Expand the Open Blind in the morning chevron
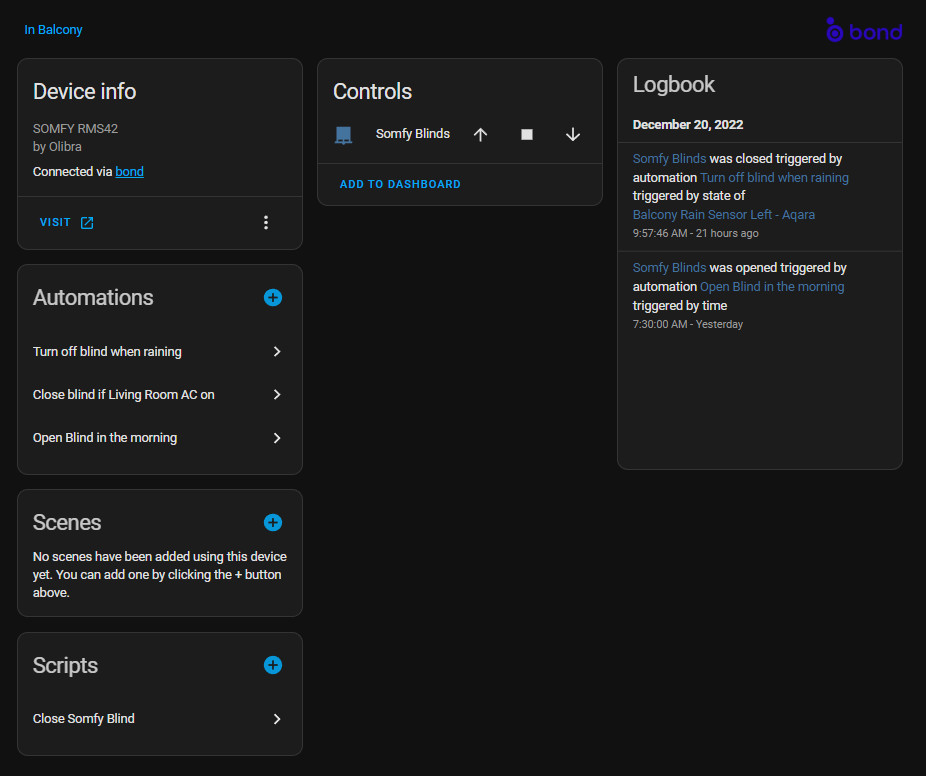This screenshot has width=926, height=776. [277, 438]
